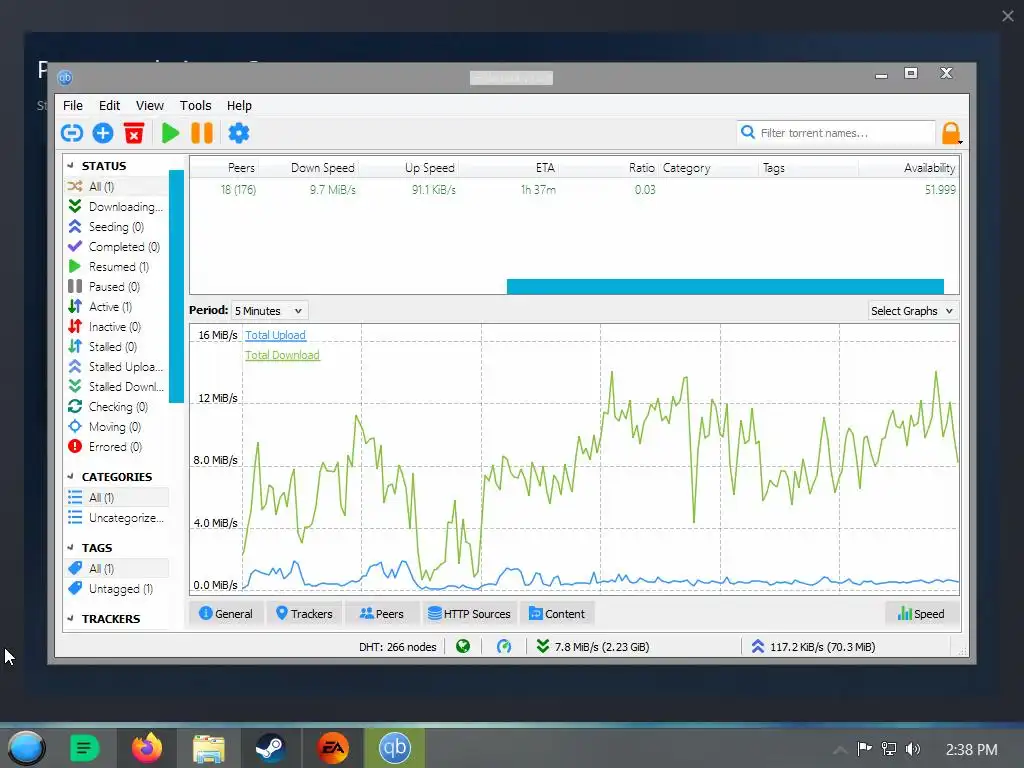Image resolution: width=1024 pixels, height=768 pixels.
Task: Click the Total Upload legend link
Action: [275, 335]
